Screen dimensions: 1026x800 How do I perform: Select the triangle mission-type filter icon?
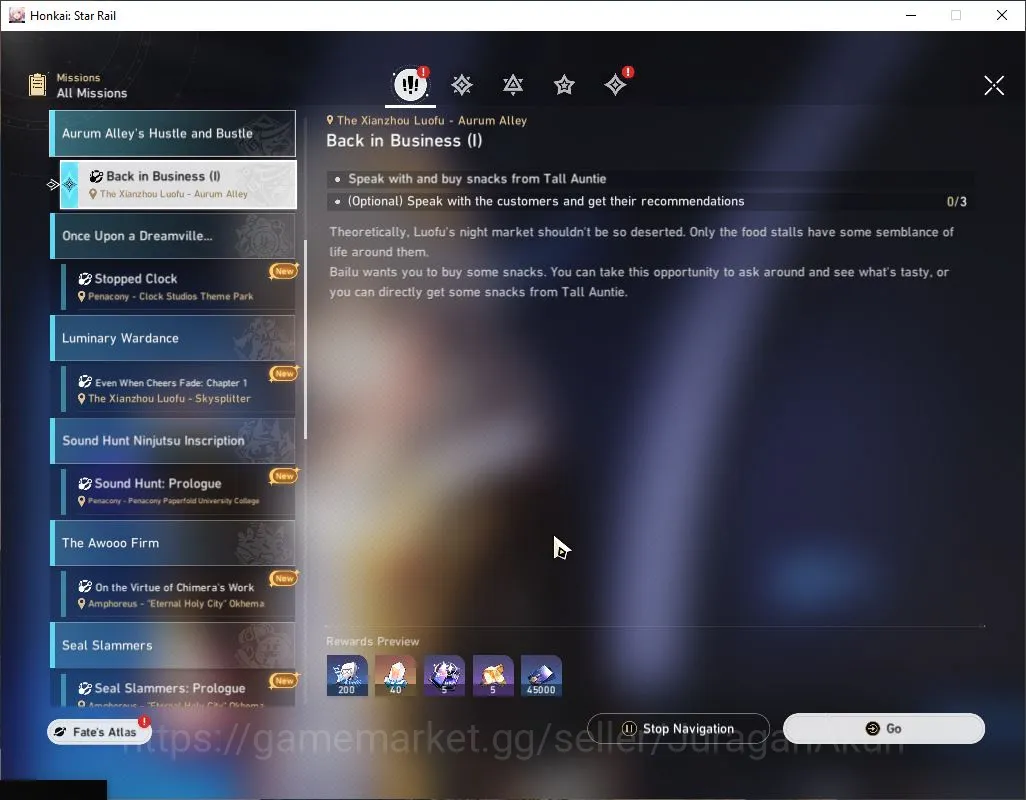click(x=513, y=84)
